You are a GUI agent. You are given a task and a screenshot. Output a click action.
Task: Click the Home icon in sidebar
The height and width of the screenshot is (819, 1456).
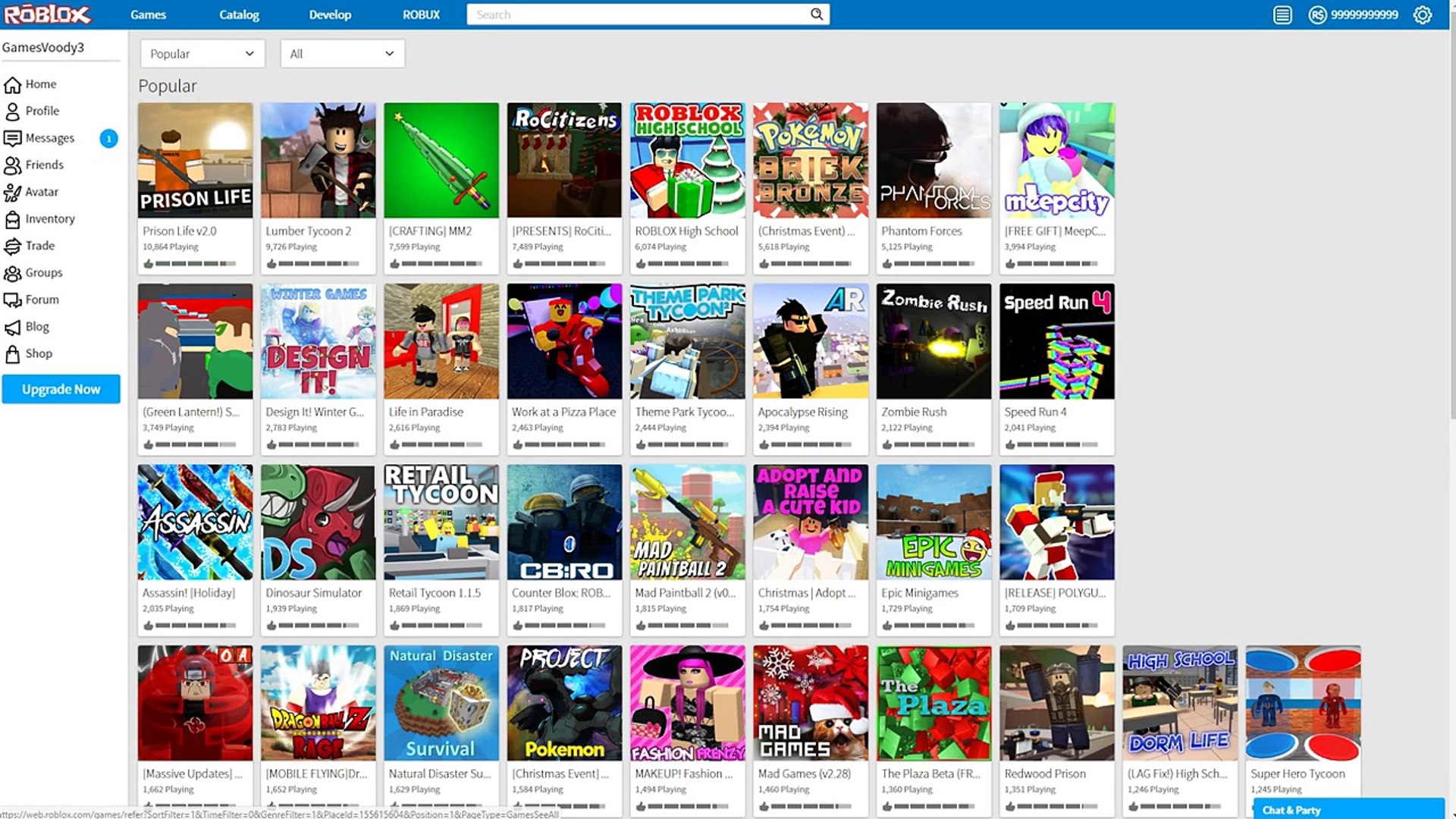coord(13,84)
